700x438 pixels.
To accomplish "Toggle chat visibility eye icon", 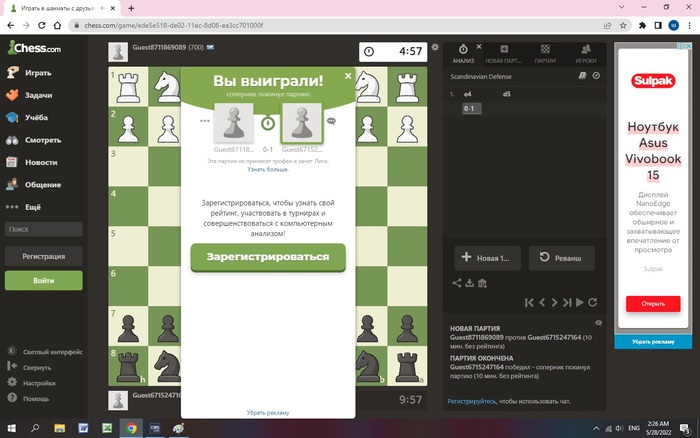I will (598, 322).
